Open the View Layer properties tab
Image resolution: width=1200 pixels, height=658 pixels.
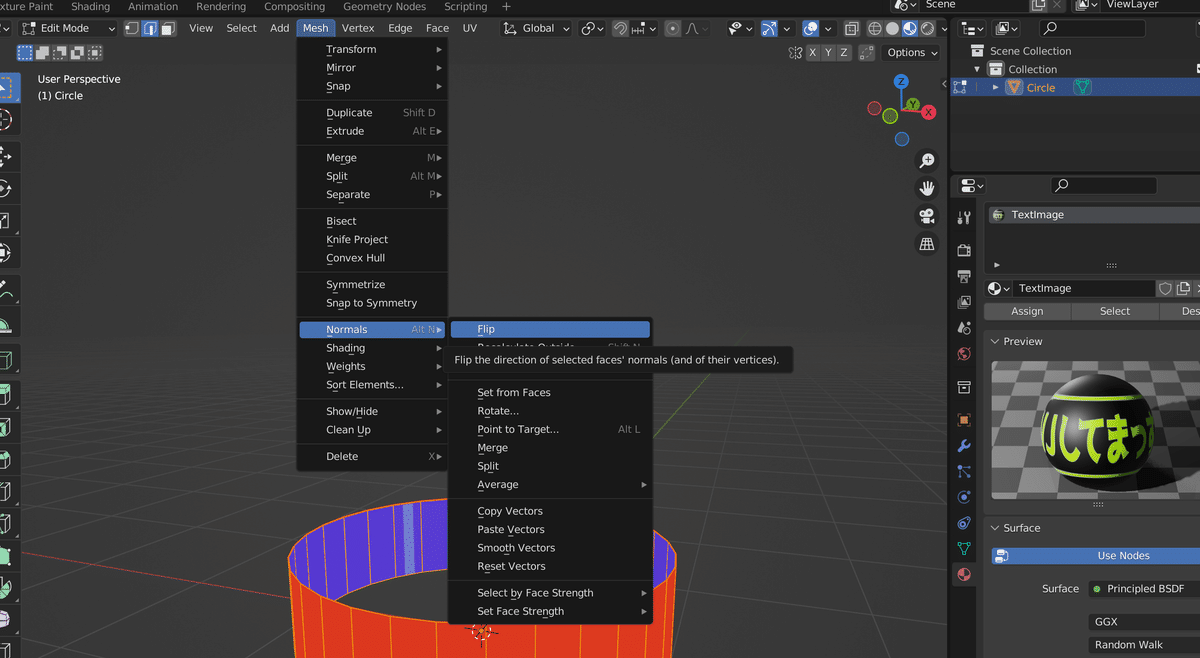tap(964, 302)
